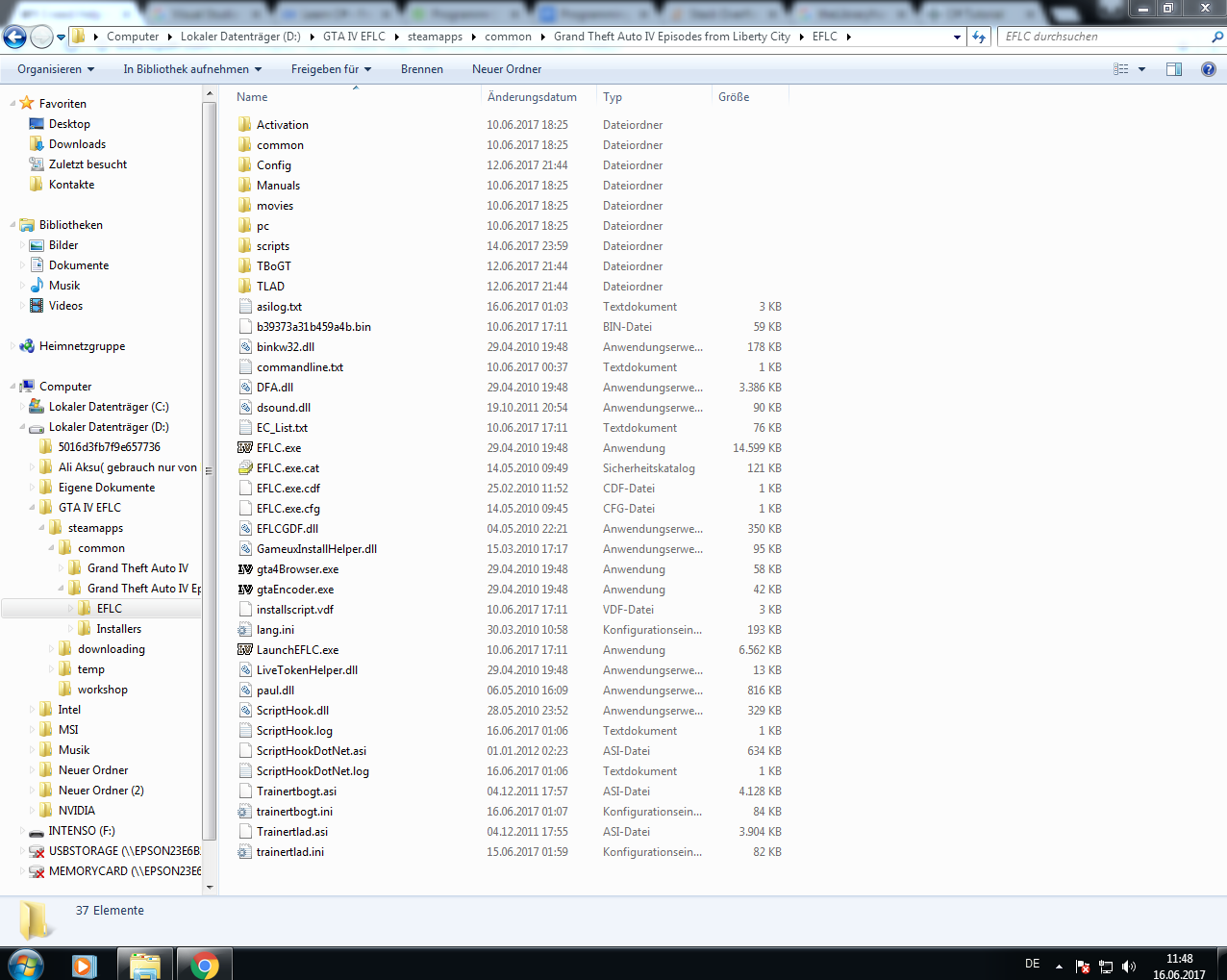1227x980 pixels.
Task: Select the ScriptHookDotNet.asi file
Action: [x=311, y=751]
